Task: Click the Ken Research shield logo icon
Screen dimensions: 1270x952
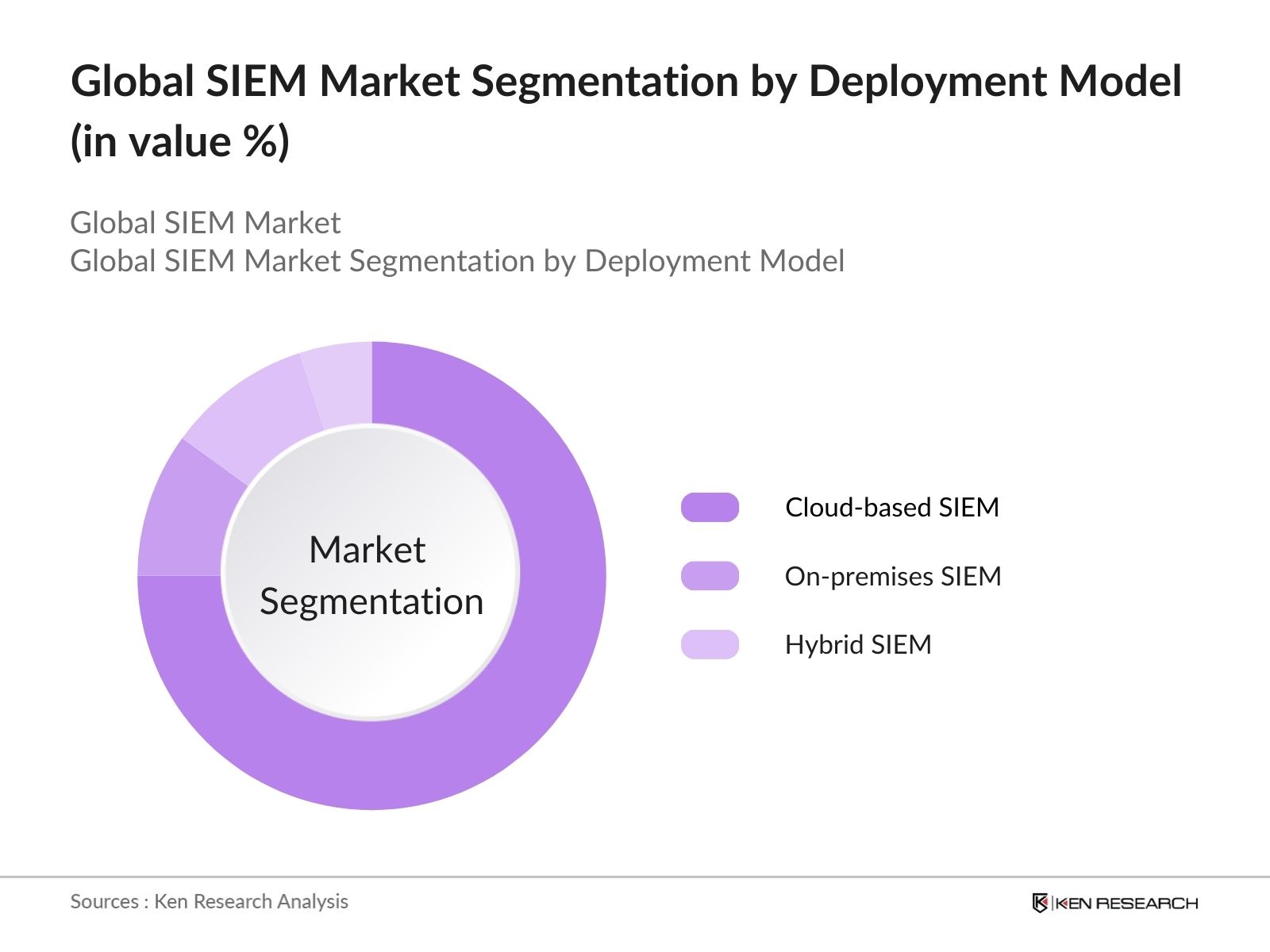Action: tap(1040, 903)
